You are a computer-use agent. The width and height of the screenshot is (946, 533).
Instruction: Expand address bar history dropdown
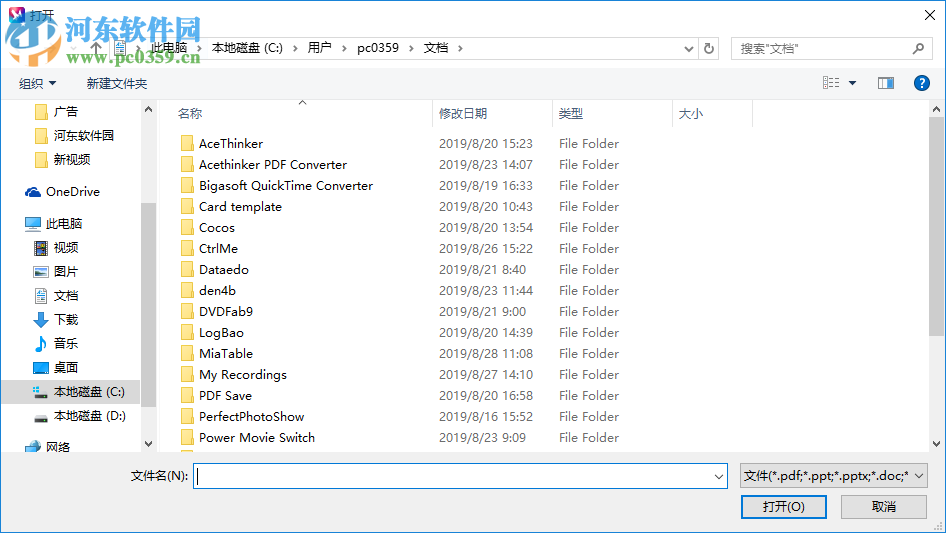coord(688,49)
